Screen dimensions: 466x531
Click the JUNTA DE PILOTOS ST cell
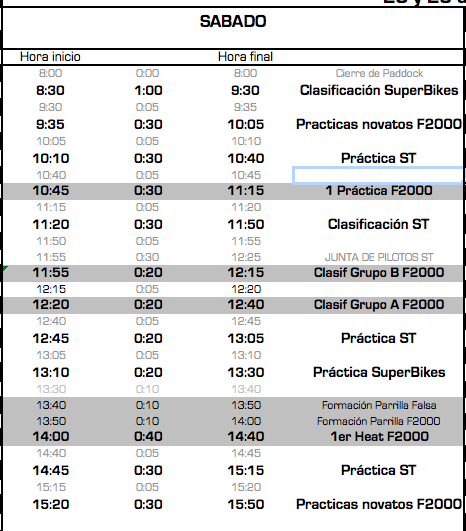pyautogui.click(x=379, y=257)
